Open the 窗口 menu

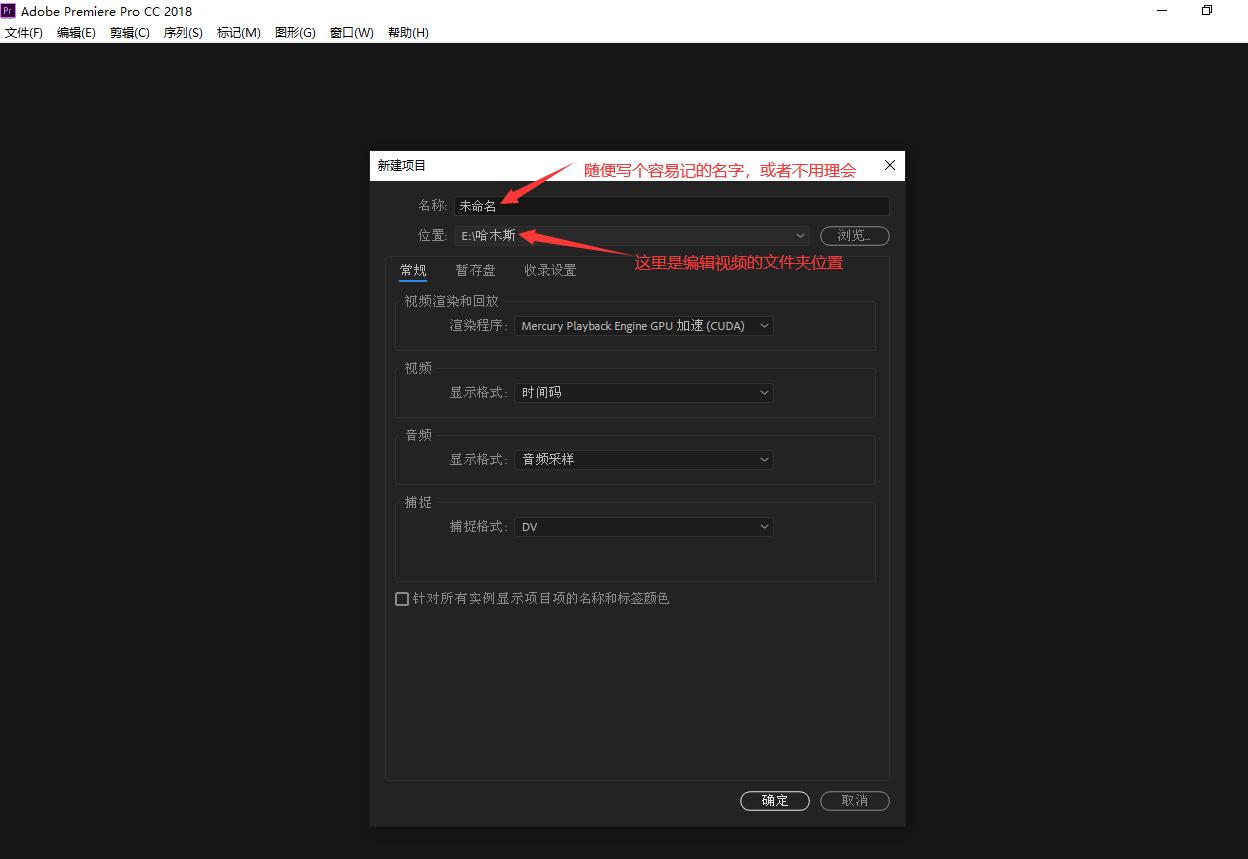pos(351,32)
